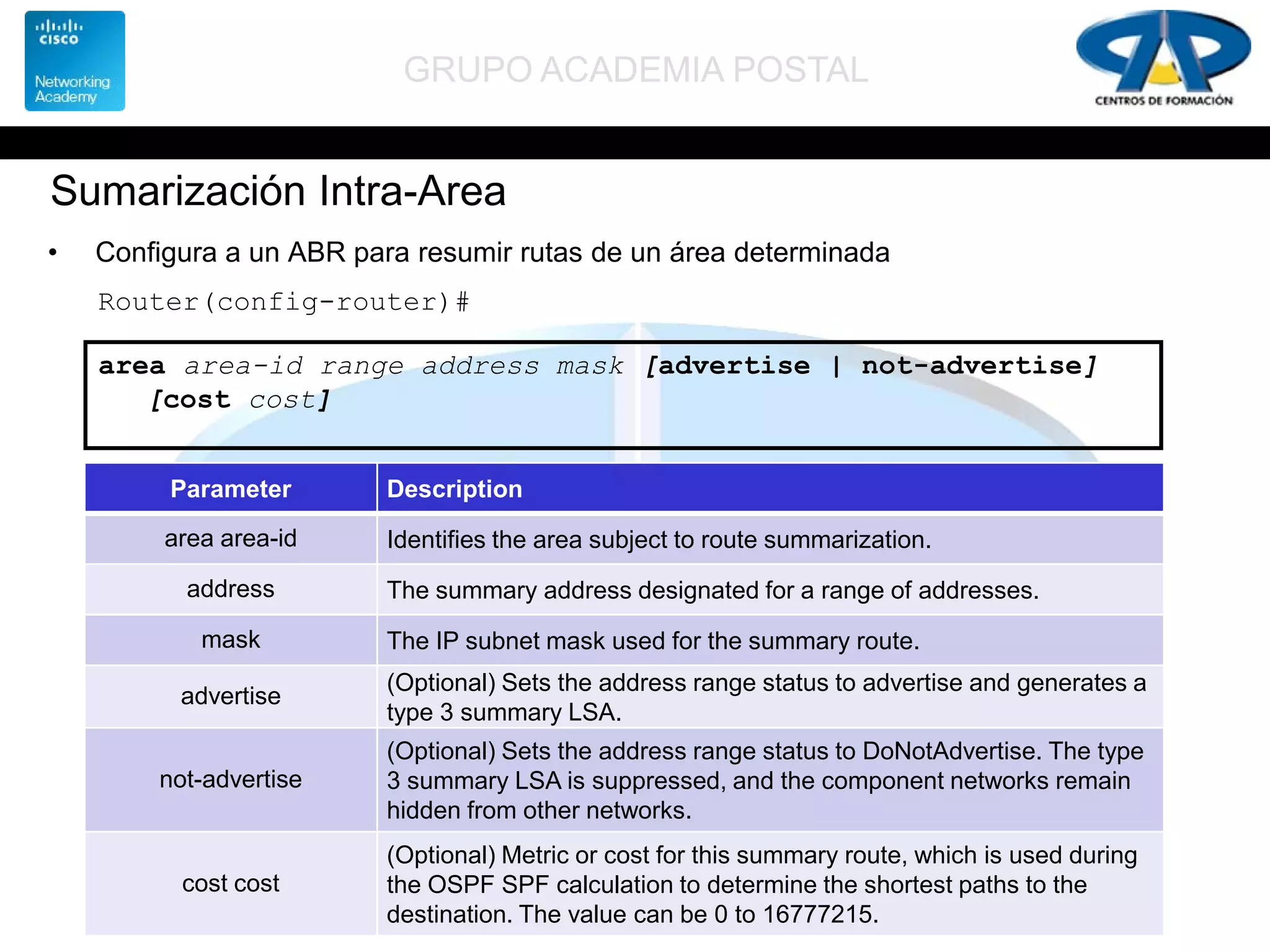
Task: Click the [cost cost] syntax line
Action: coord(240,400)
